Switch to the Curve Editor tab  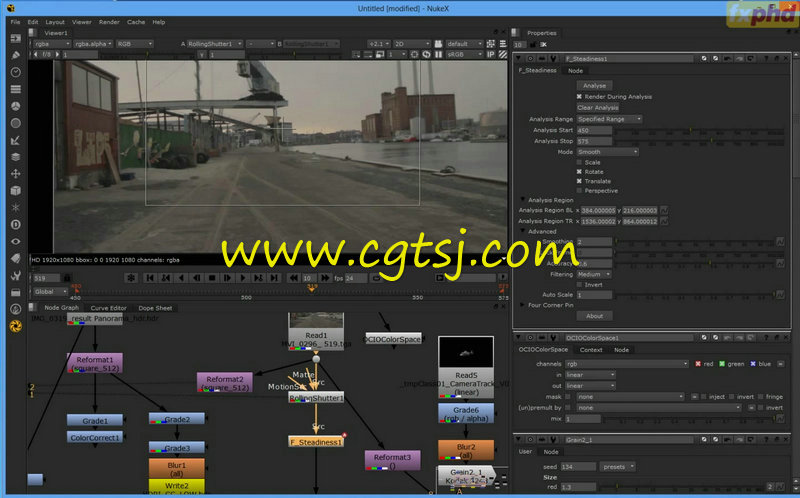(108, 308)
